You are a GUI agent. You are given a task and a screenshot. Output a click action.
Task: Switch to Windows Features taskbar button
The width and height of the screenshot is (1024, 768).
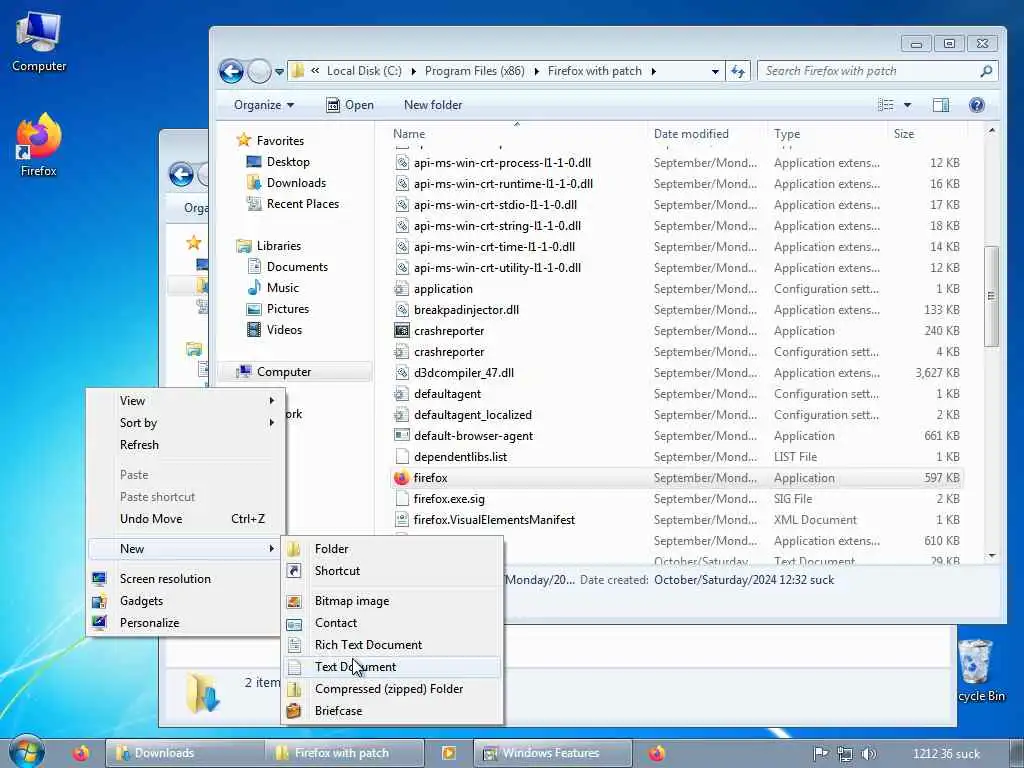point(552,753)
